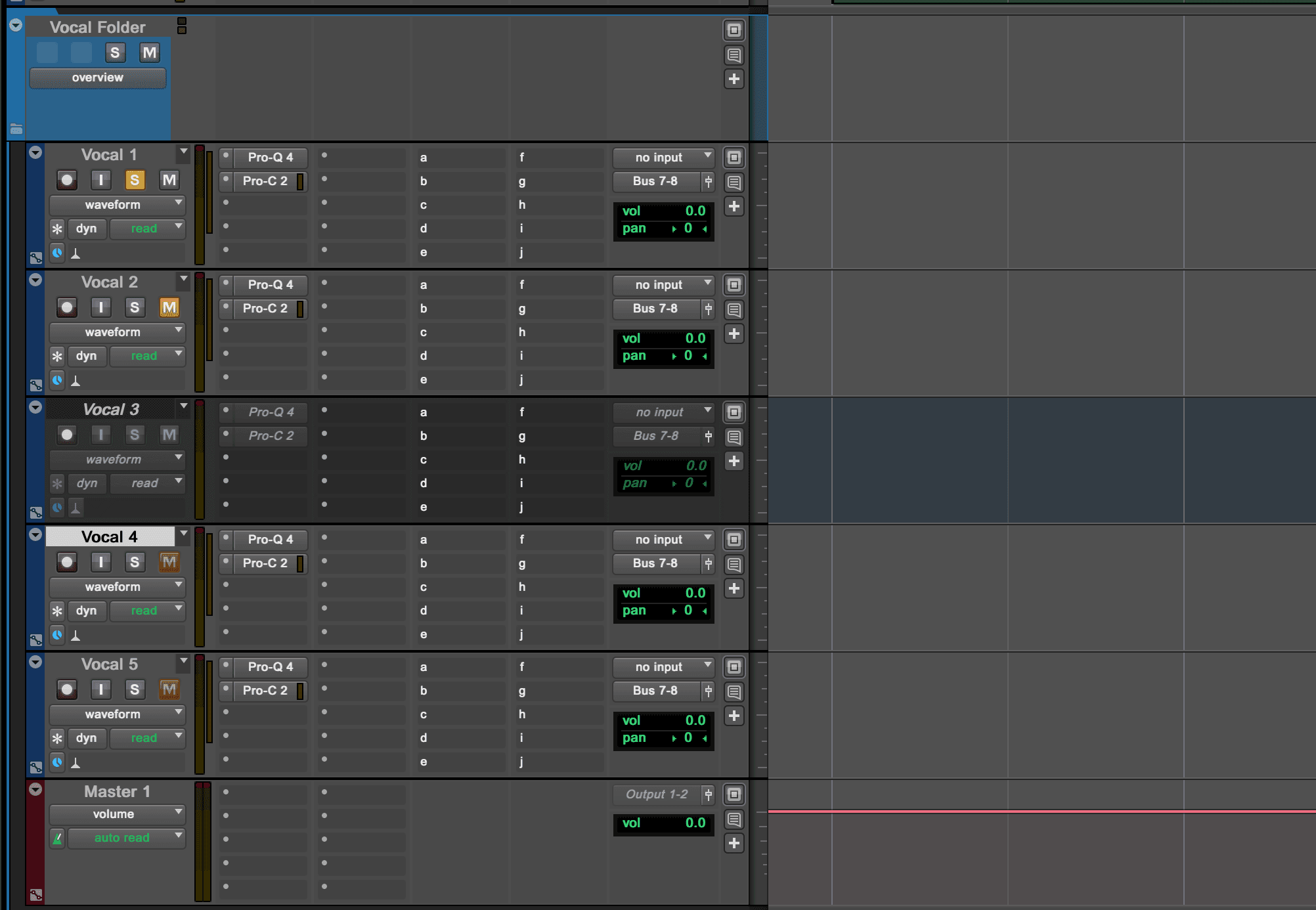Open comments icon on Vocal 2 track
Viewport: 1316px width, 910px height.
[x=734, y=309]
